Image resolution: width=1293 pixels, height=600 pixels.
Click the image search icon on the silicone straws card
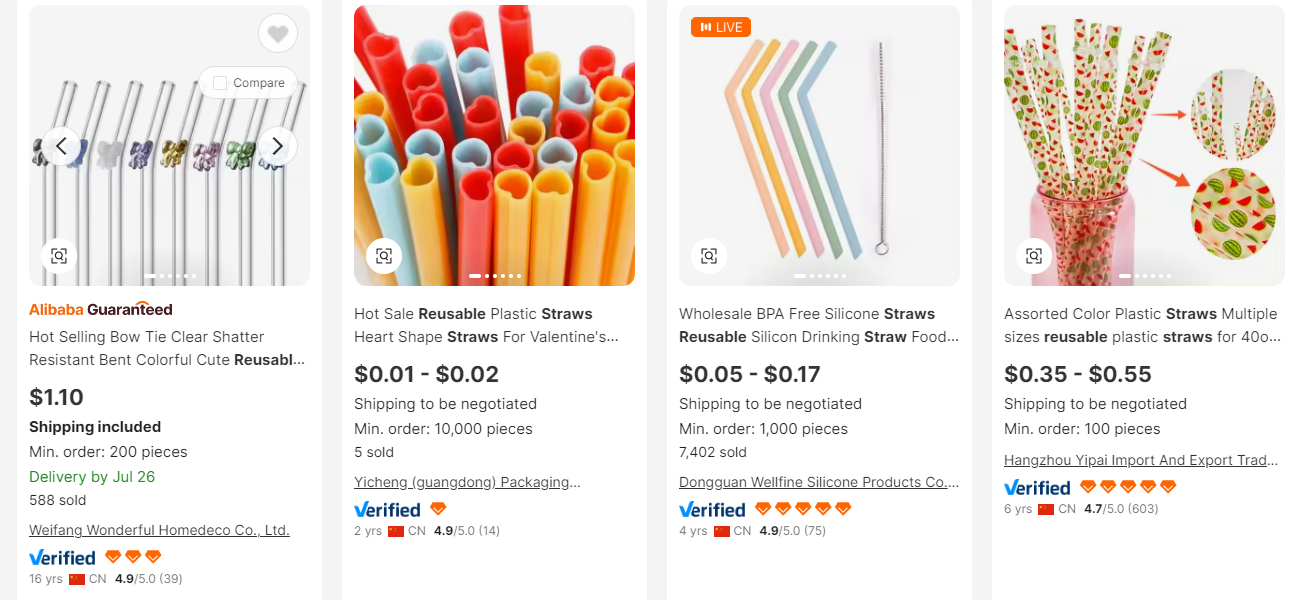tap(709, 256)
